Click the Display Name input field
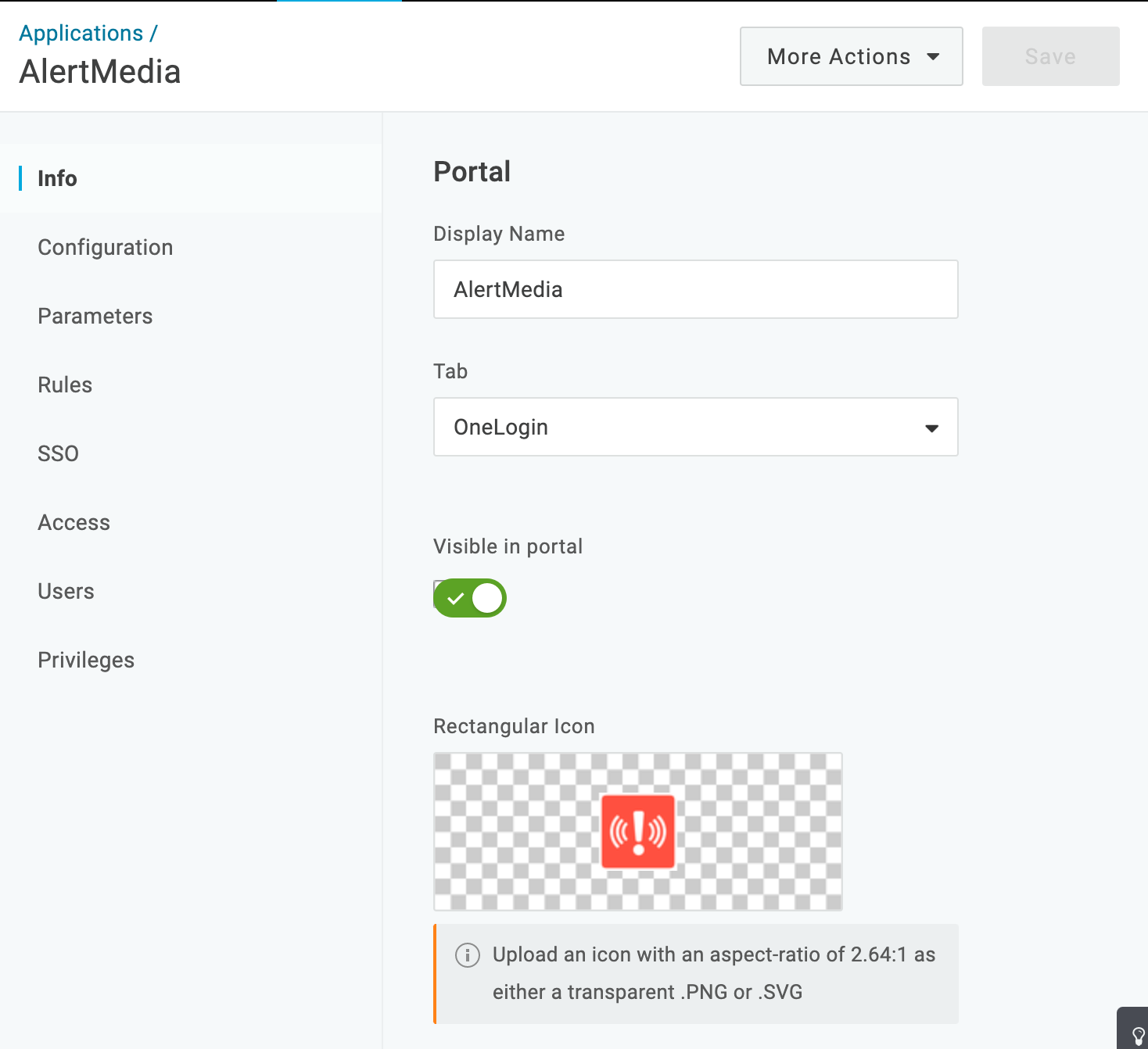Viewport: 1148px width, 1049px height. coord(696,289)
